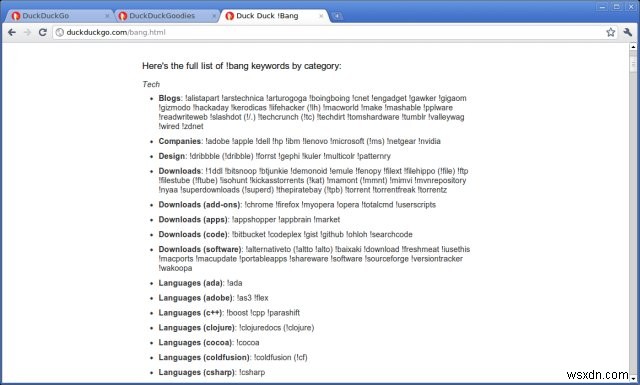Open a new tab with the plus button
The height and width of the screenshot is (385, 640).
(x=337, y=16)
